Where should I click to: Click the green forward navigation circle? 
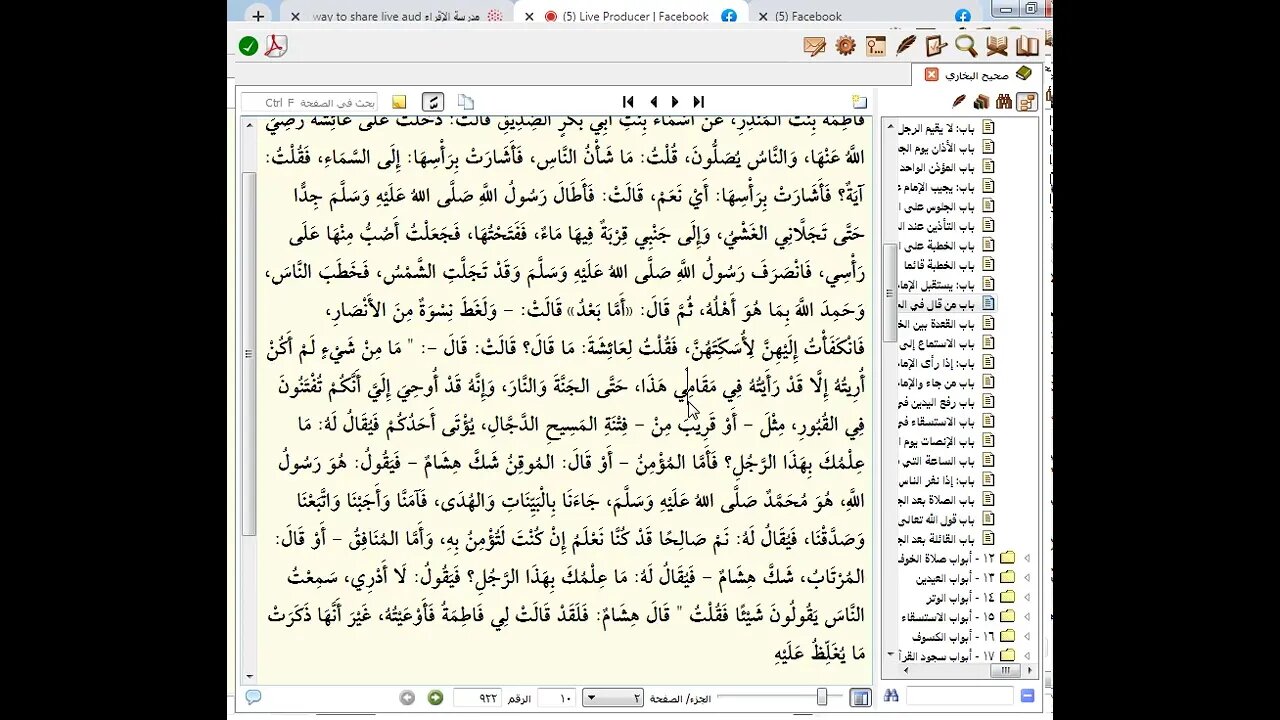coord(435,698)
